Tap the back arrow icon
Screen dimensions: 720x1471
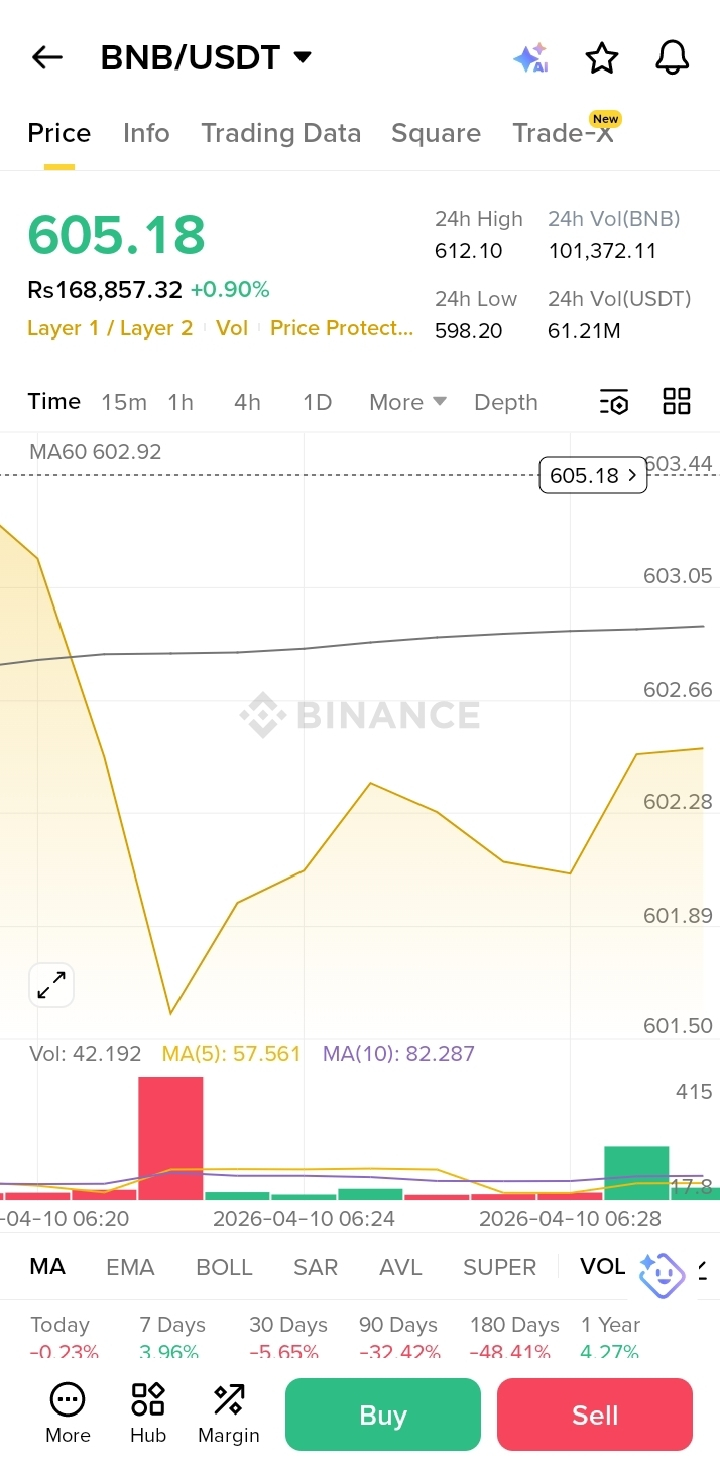[47, 58]
